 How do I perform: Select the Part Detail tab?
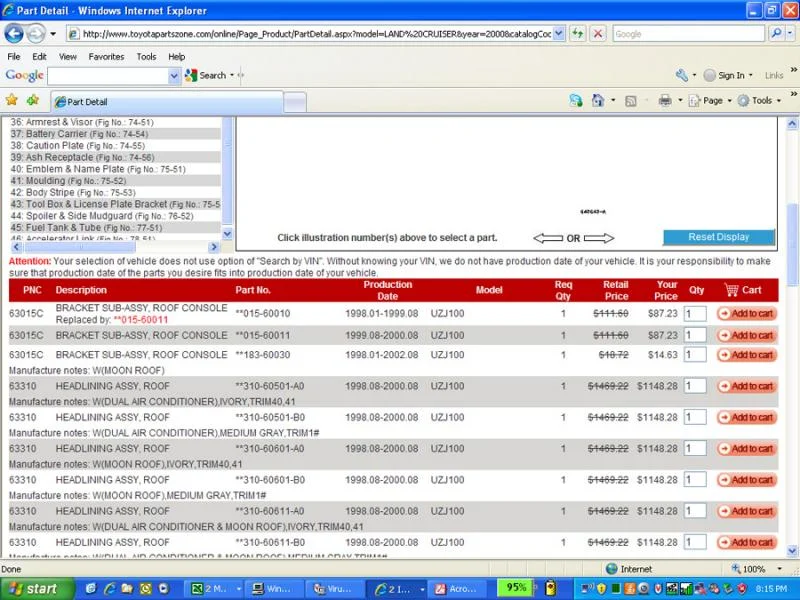[167, 102]
